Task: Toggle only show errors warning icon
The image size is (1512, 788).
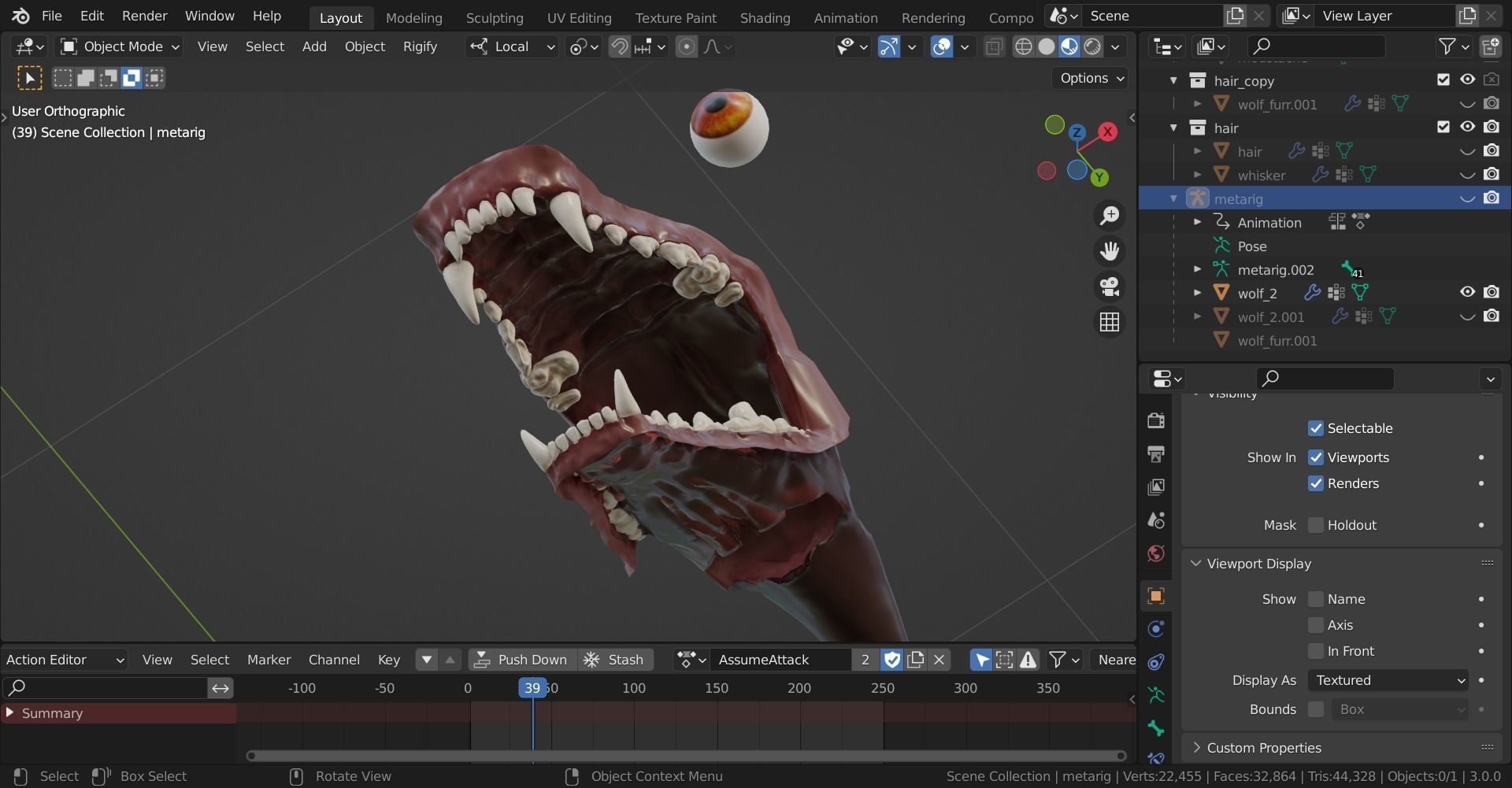Action: pos(1028,660)
